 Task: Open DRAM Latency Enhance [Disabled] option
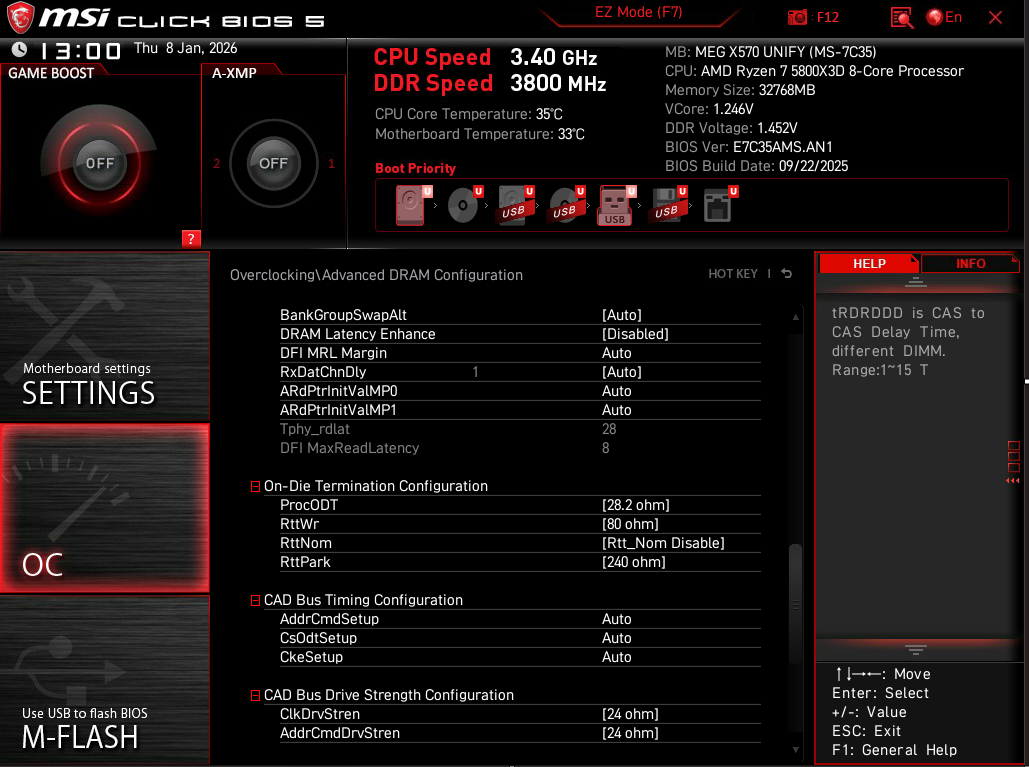(635, 334)
